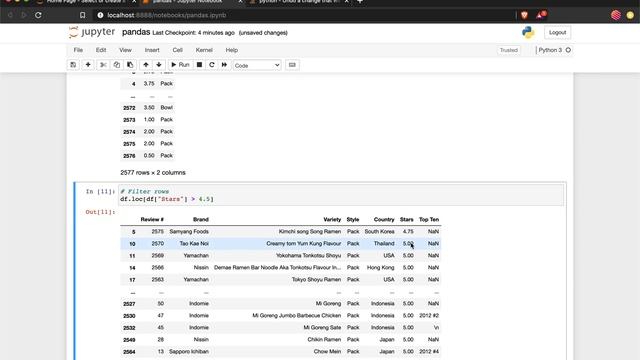
Task: Click Creamy tom Yum Kung Flavour cell
Action: click(304, 243)
